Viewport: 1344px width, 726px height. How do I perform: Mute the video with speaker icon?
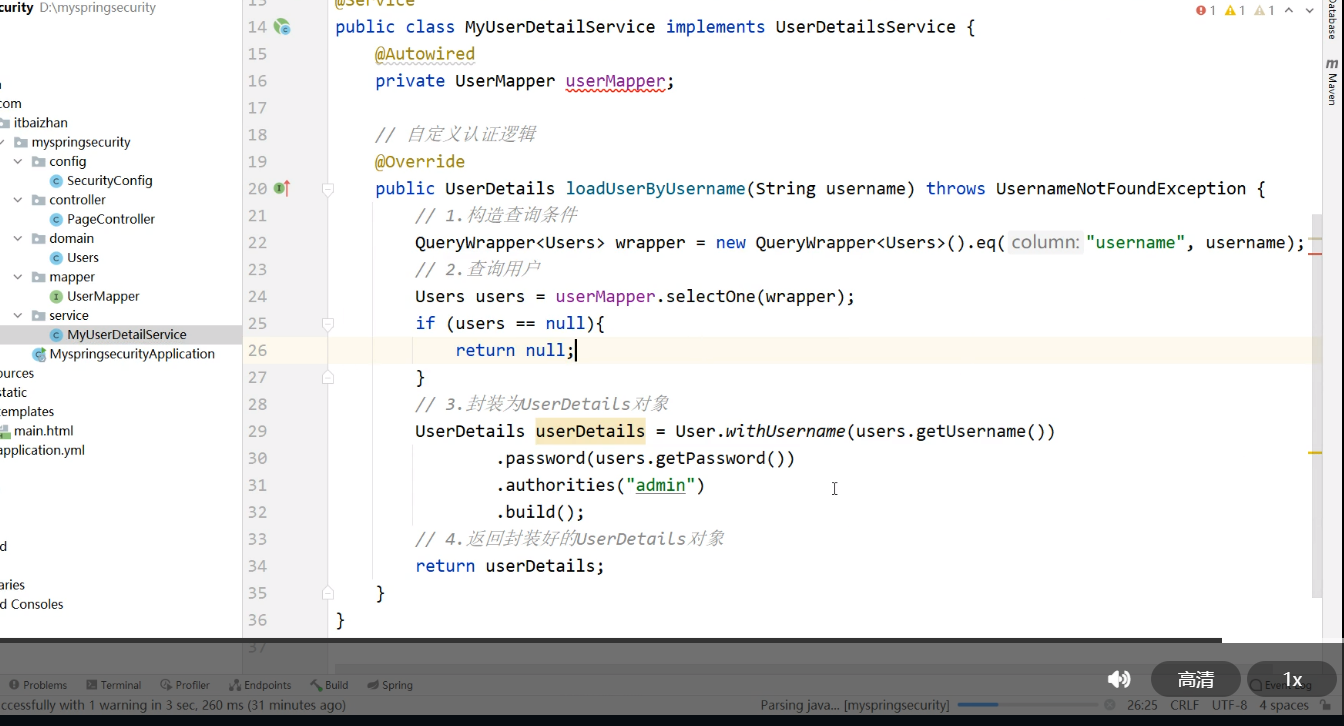[1119, 679]
